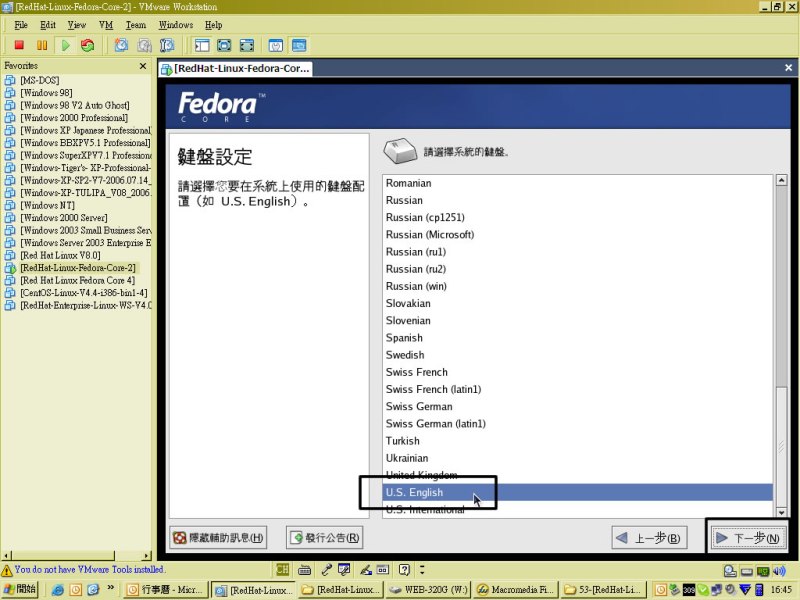Select the [RedHat-Linux-Fedora-Cor... VM tab
This screenshot has width=800, height=600.
coord(235,68)
